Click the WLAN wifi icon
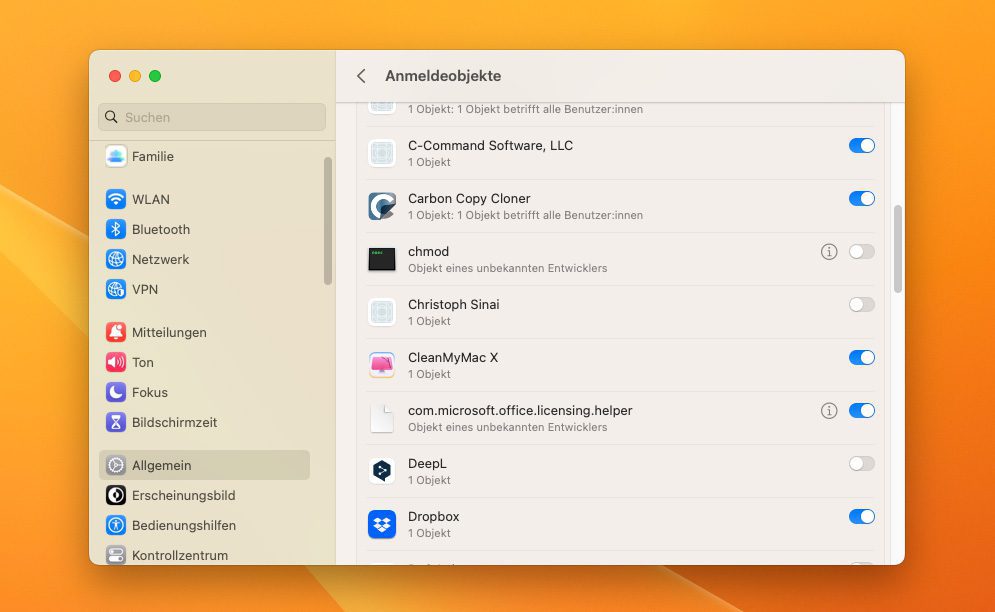995x612 pixels. (115, 199)
